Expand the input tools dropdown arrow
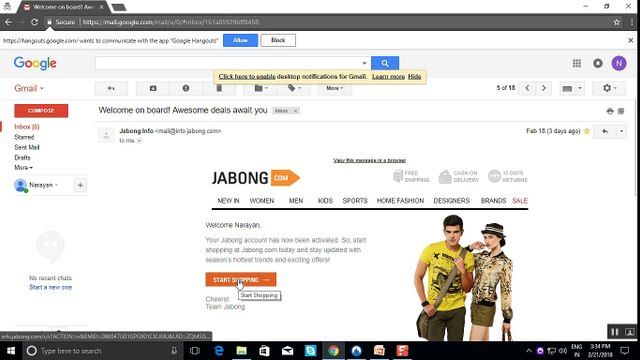 580,88
